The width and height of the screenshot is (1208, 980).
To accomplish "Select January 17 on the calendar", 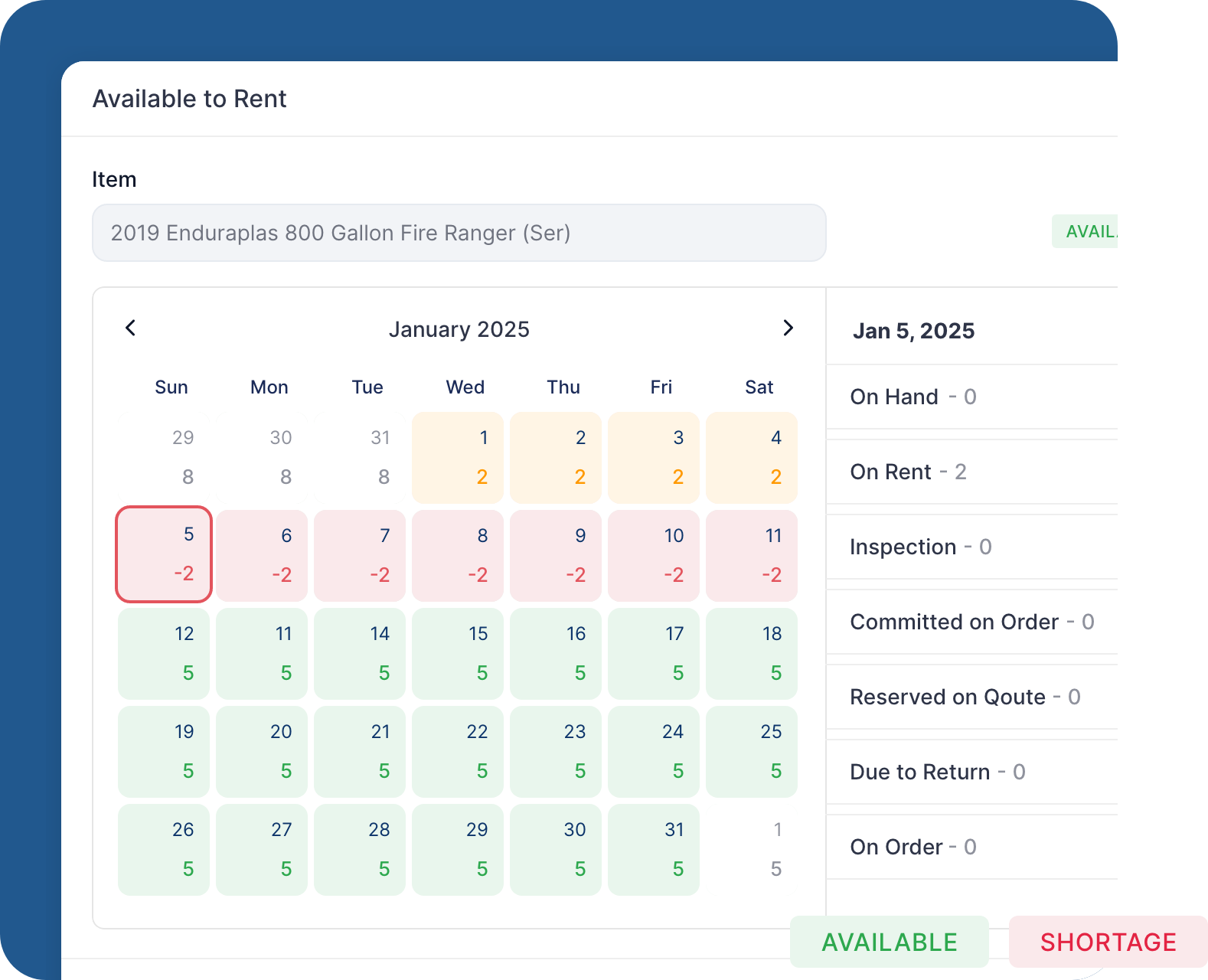I will pos(654,653).
